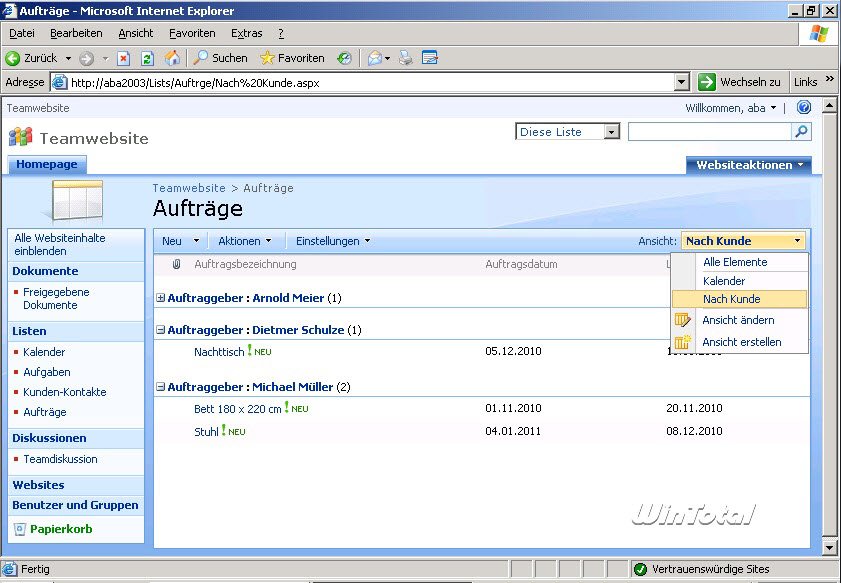Image resolution: width=841 pixels, height=583 pixels.
Task: Collapse the Dietmer Schulze group
Action: [161, 330]
